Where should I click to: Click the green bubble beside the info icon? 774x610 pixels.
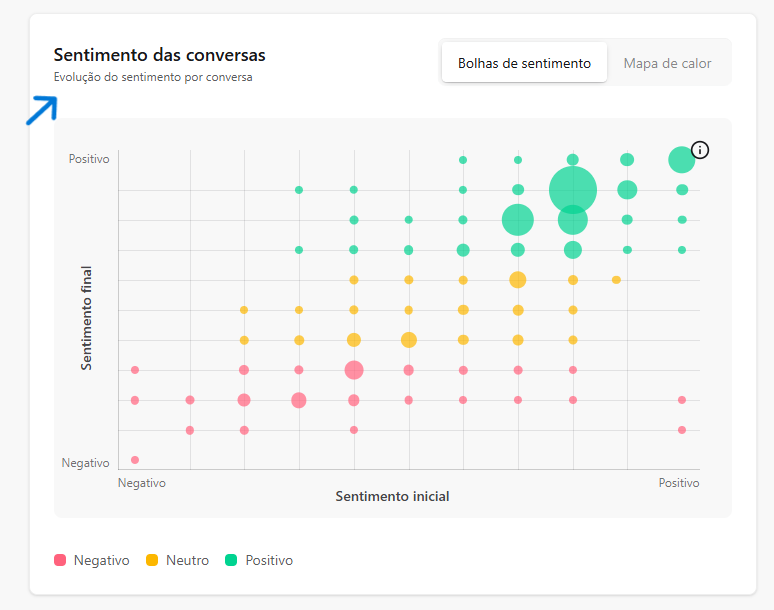681,159
